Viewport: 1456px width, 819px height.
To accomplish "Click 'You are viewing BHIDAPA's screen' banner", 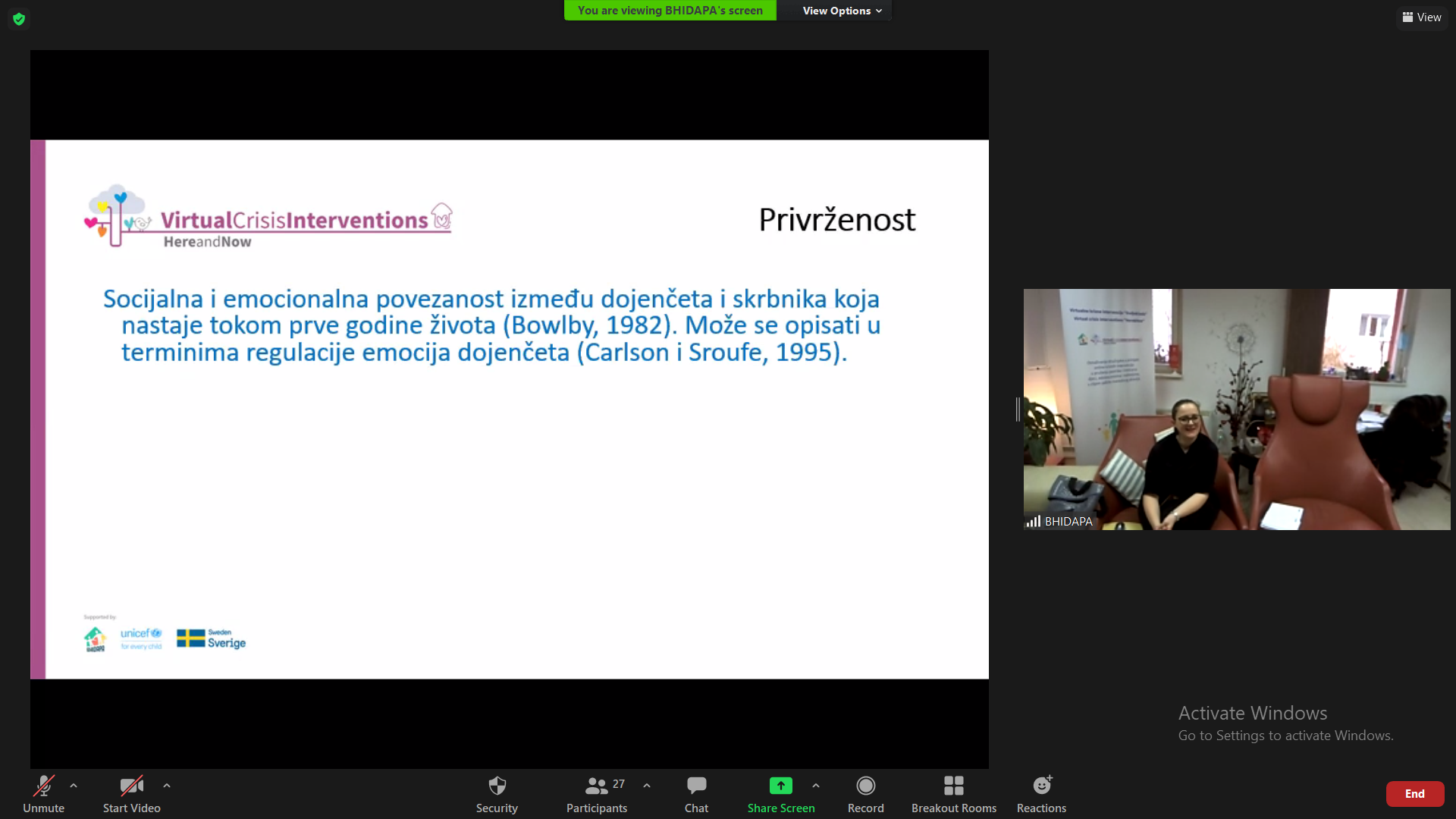I will [x=670, y=11].
